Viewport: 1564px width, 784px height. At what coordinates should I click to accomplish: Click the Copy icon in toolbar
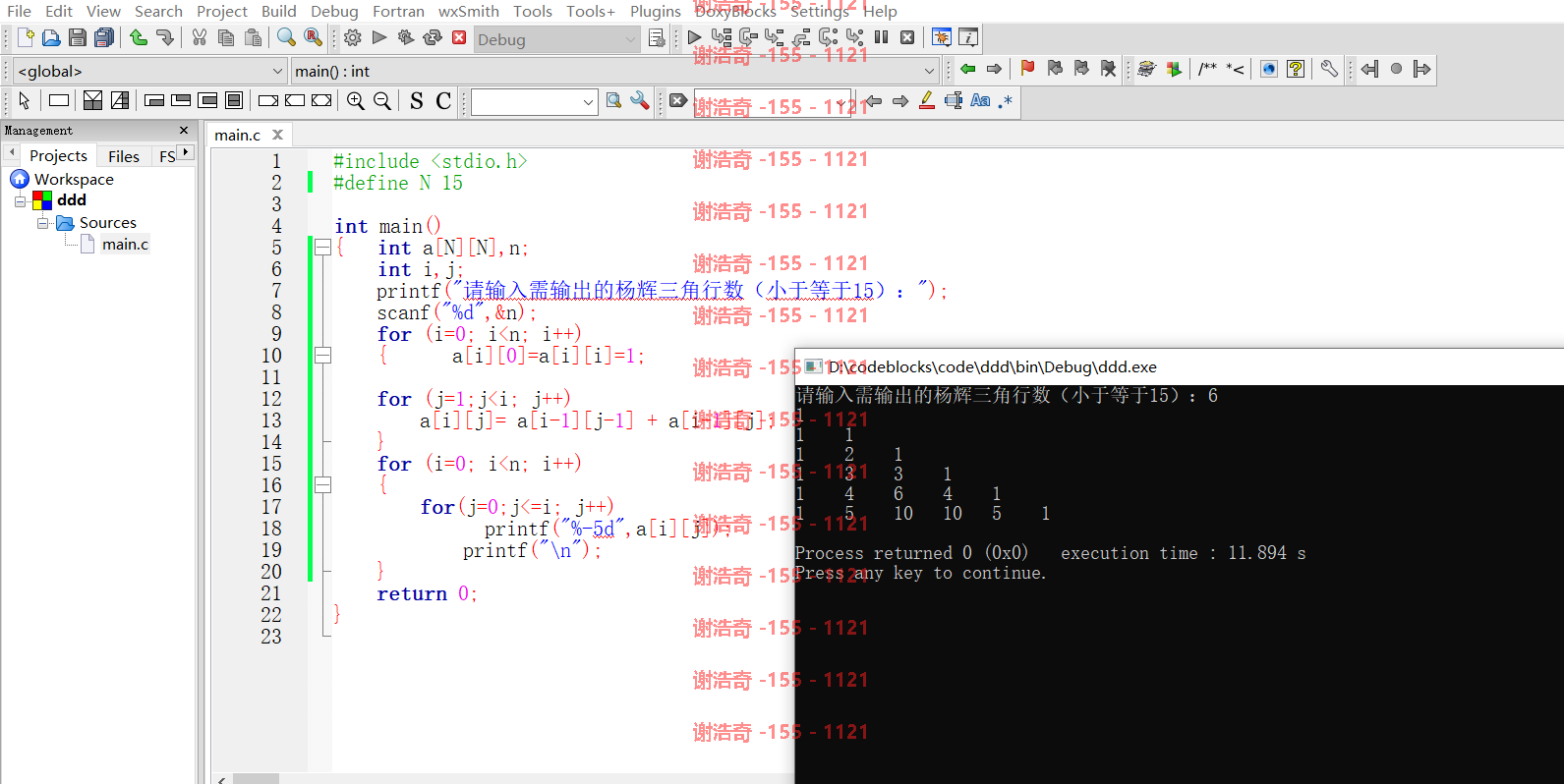[226, 37]
